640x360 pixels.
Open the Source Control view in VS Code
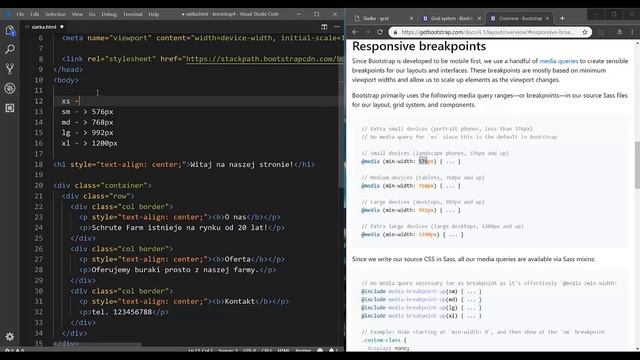tap(10, 69)
